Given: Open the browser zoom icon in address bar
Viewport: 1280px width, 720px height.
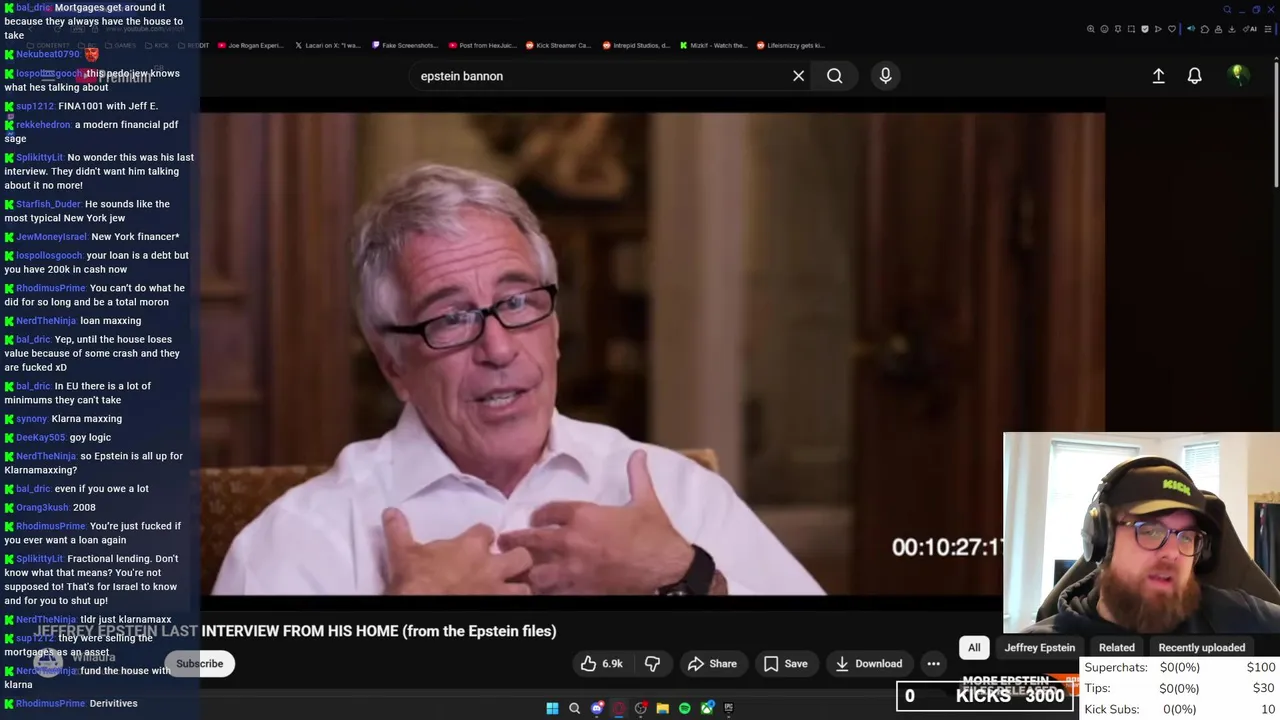Looking at the screenshot, I should pos(1091,29).
